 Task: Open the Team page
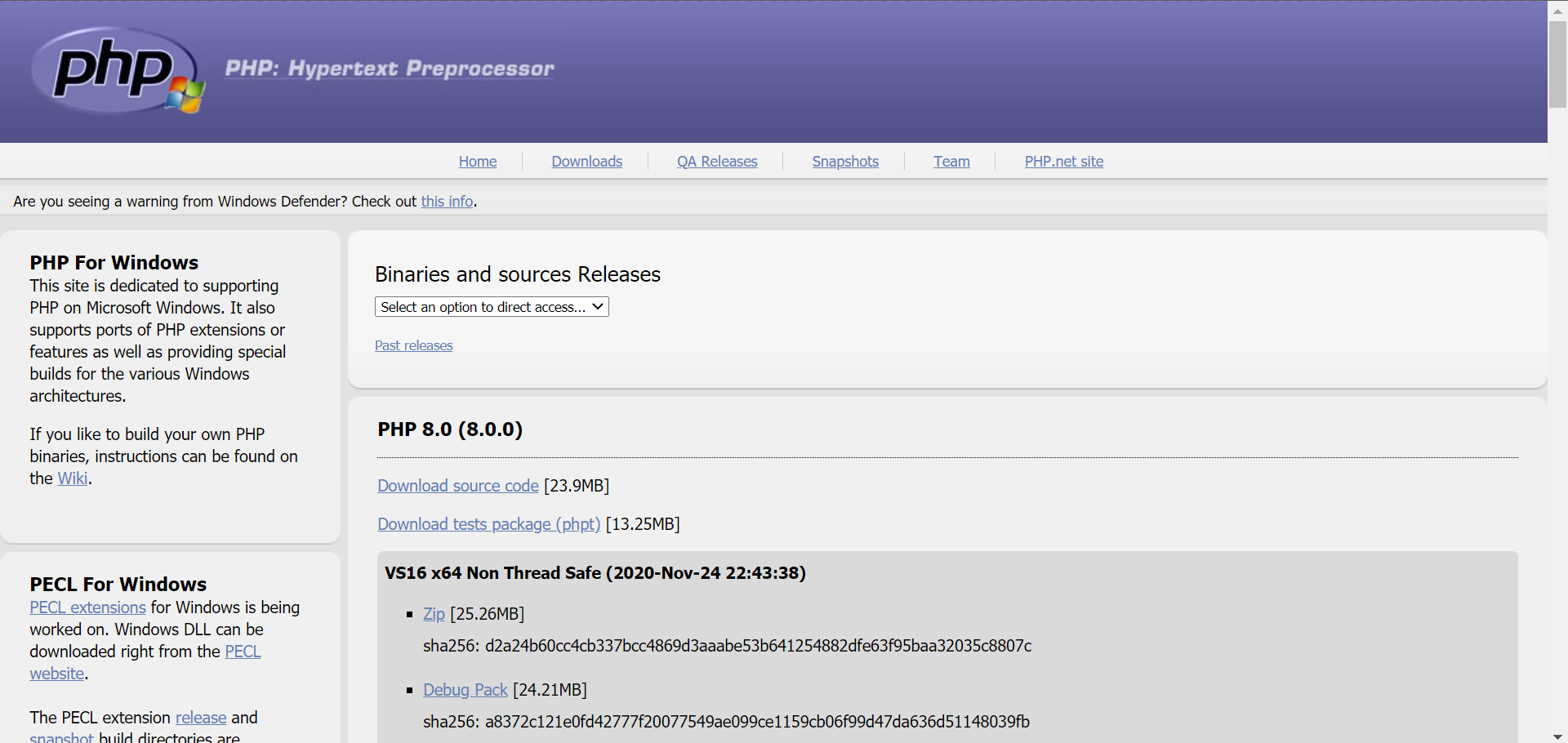(x=951, y=162)
